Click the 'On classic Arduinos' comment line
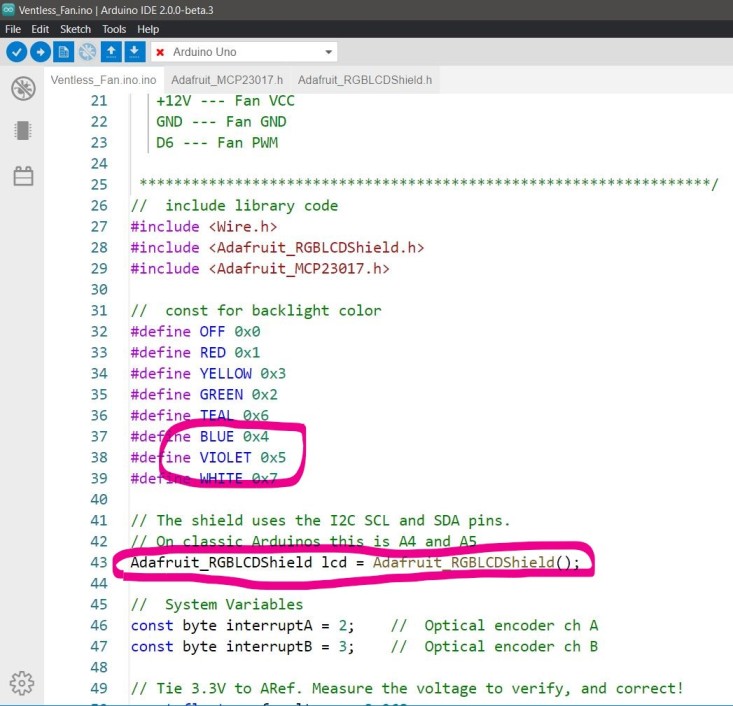The image size is (733, 706). point(303,541)
